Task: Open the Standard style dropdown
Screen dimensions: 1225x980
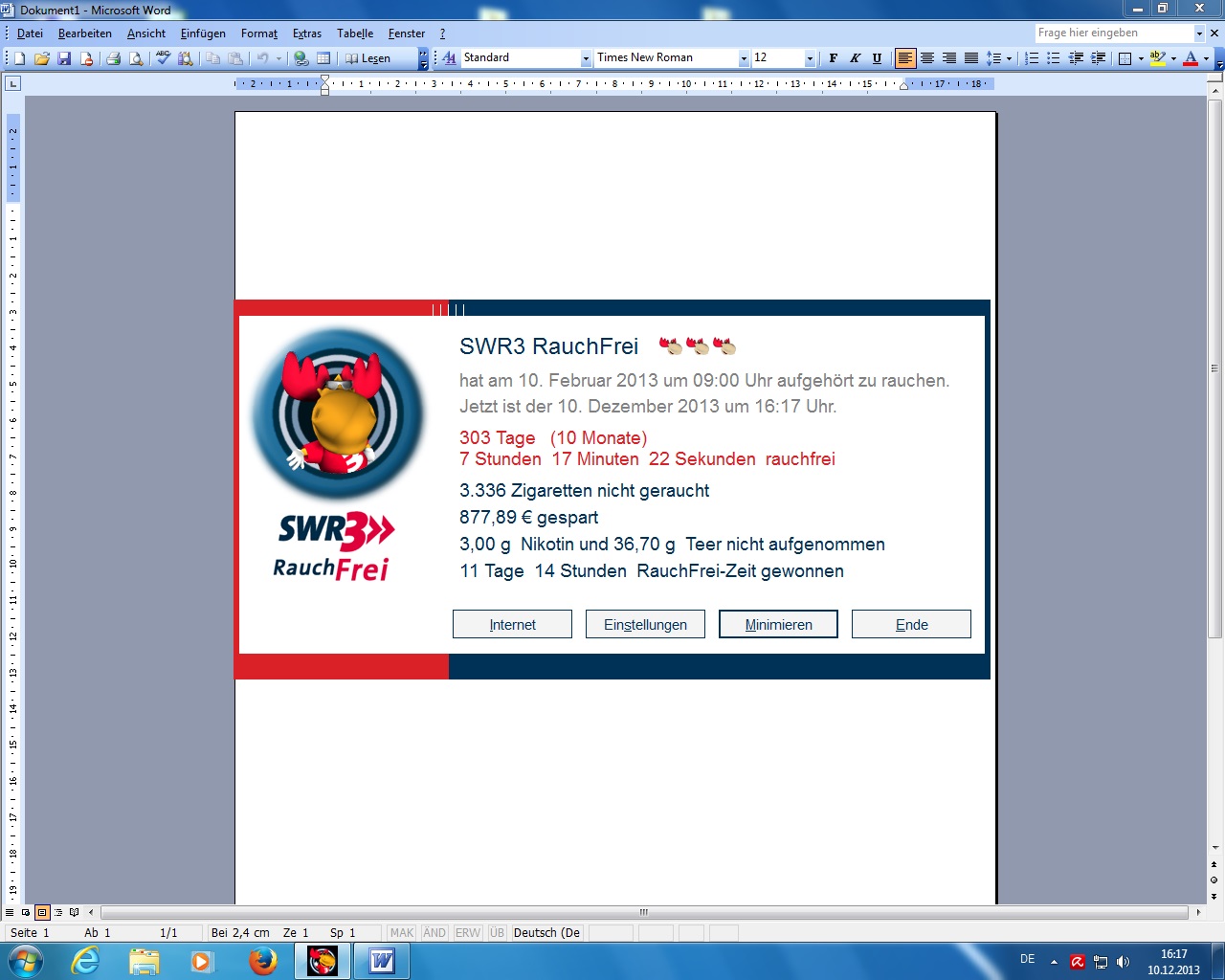Action: (586, 58)
